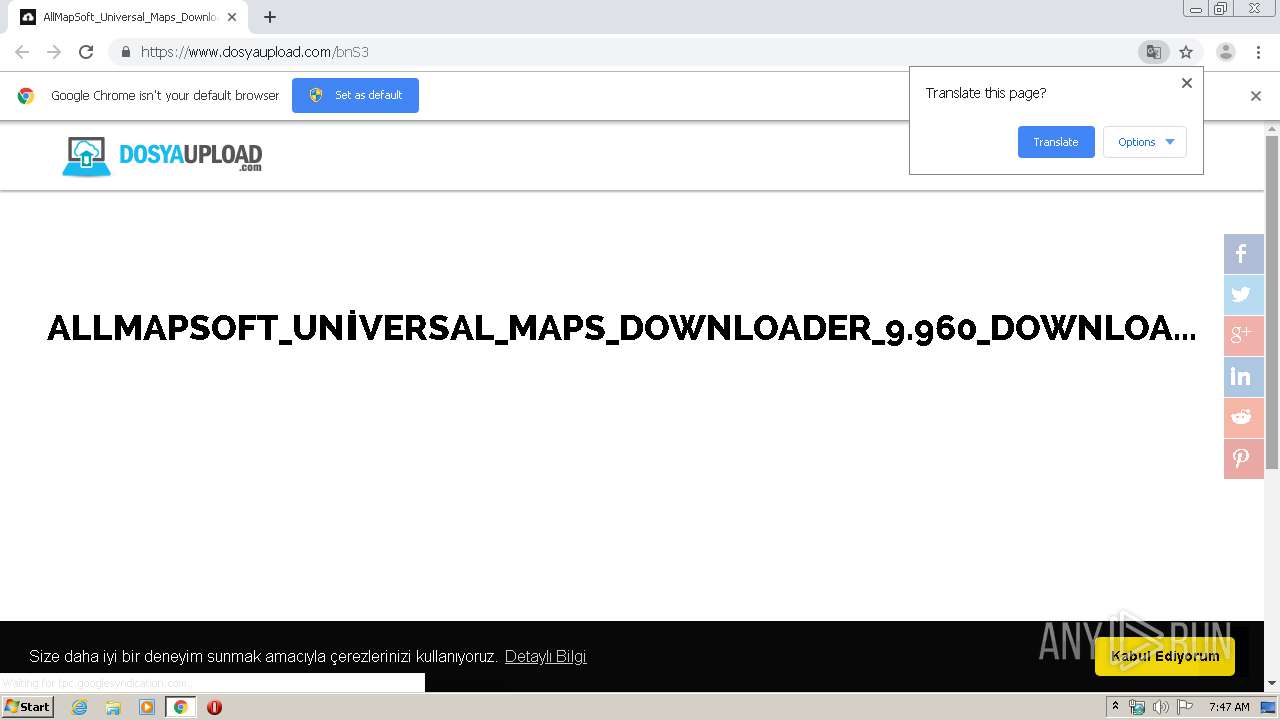
Task: Click the vertical page scrollbar
Action: click(1272, 300)
